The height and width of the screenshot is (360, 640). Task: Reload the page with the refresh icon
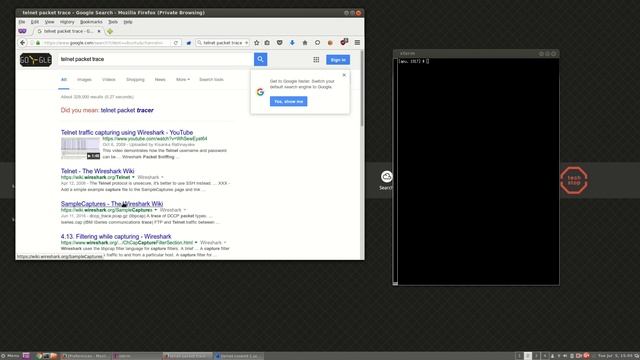click(176, 42)
